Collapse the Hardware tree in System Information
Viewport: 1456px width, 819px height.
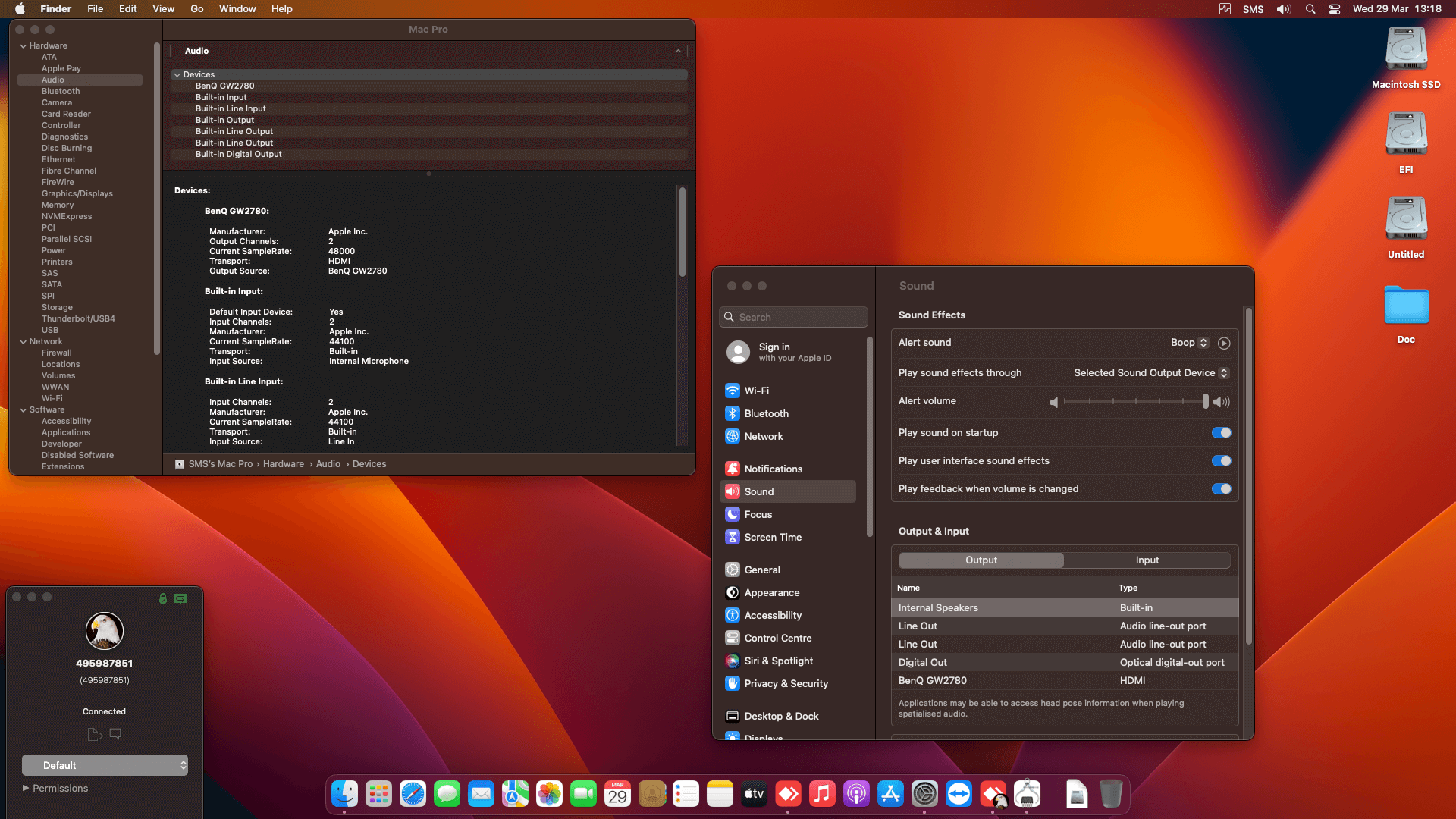tap(24, 46)
